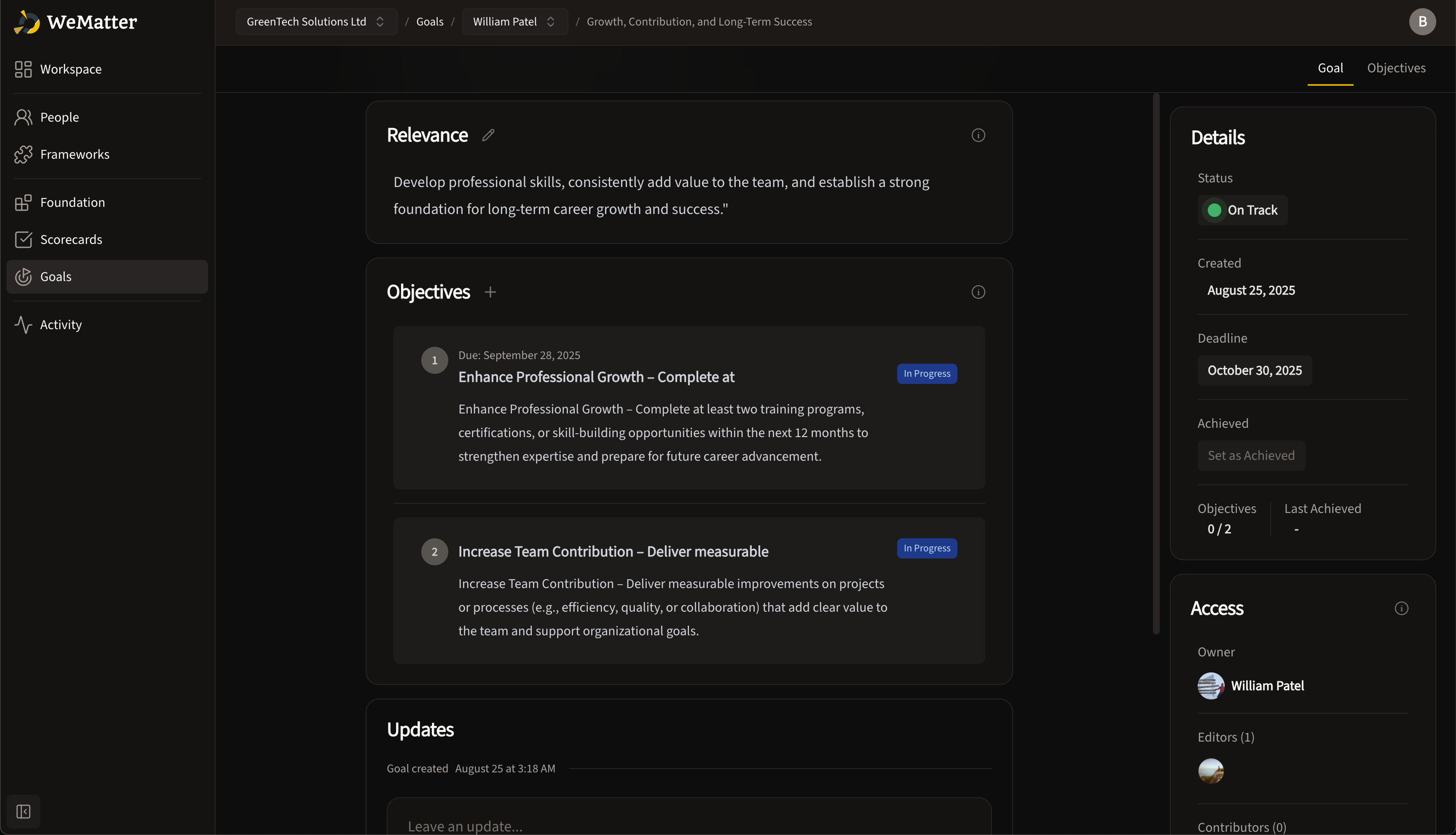
Task: Click the Foundation blocks icon
Action: click(23, 203)
